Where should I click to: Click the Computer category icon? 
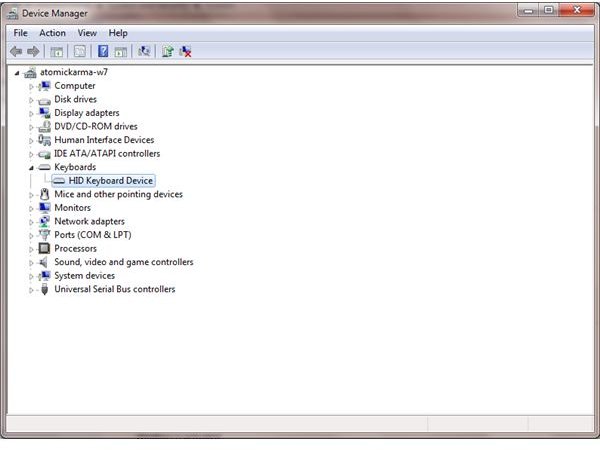pyautogui.click(x=44, y=86)
